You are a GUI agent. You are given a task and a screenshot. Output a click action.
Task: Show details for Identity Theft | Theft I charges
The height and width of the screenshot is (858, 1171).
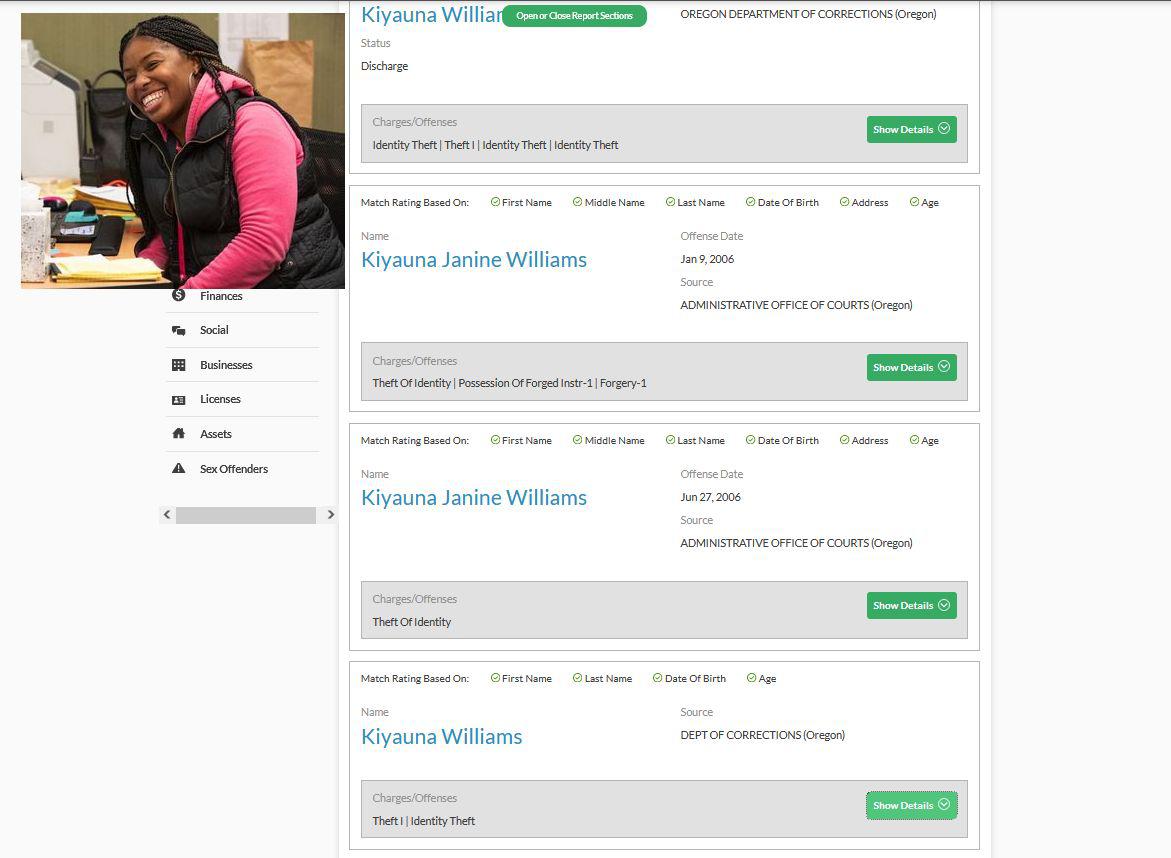point(911,129)
